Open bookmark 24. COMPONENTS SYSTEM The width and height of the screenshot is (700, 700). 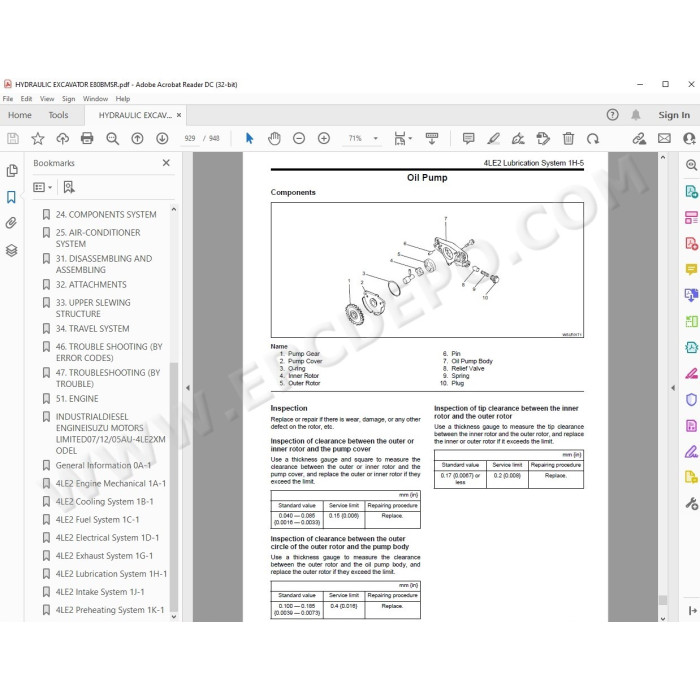106,215
